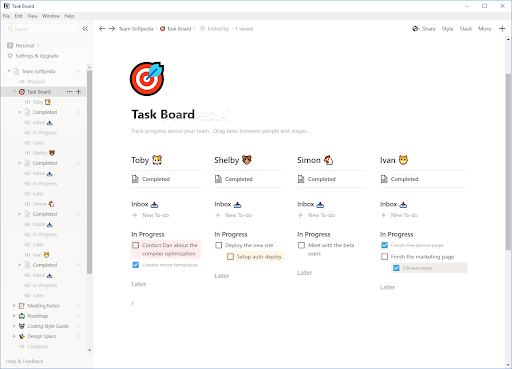
Task: Add a page via plus beside Task Board
Action: (x=79, y=92)
